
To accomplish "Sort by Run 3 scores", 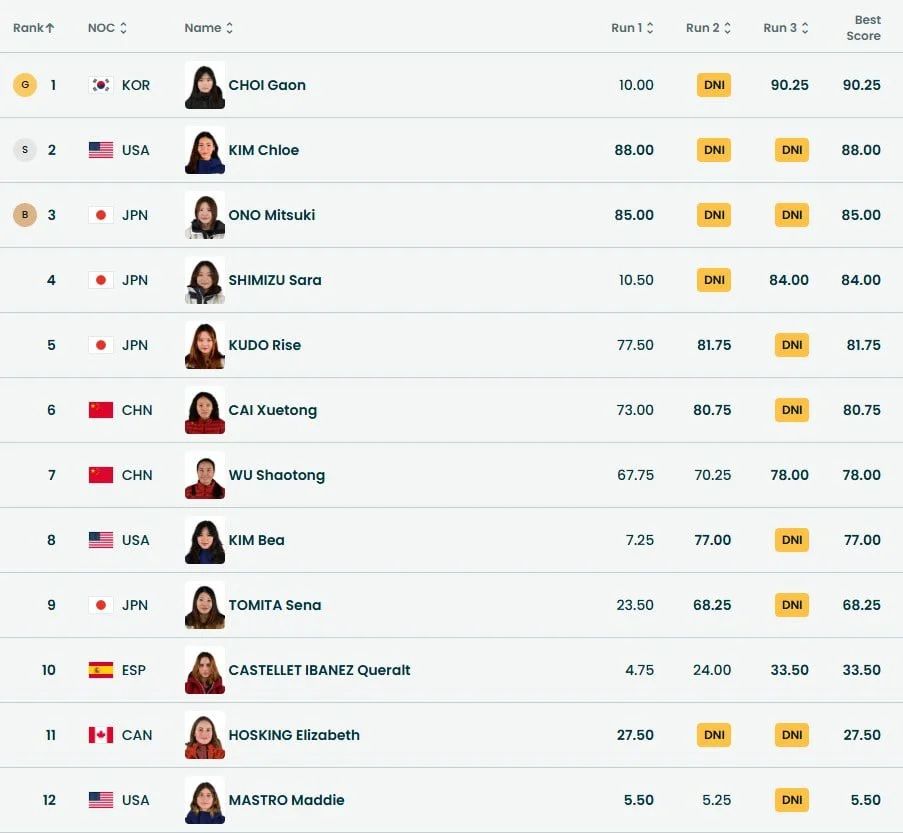I will [786, 28].
